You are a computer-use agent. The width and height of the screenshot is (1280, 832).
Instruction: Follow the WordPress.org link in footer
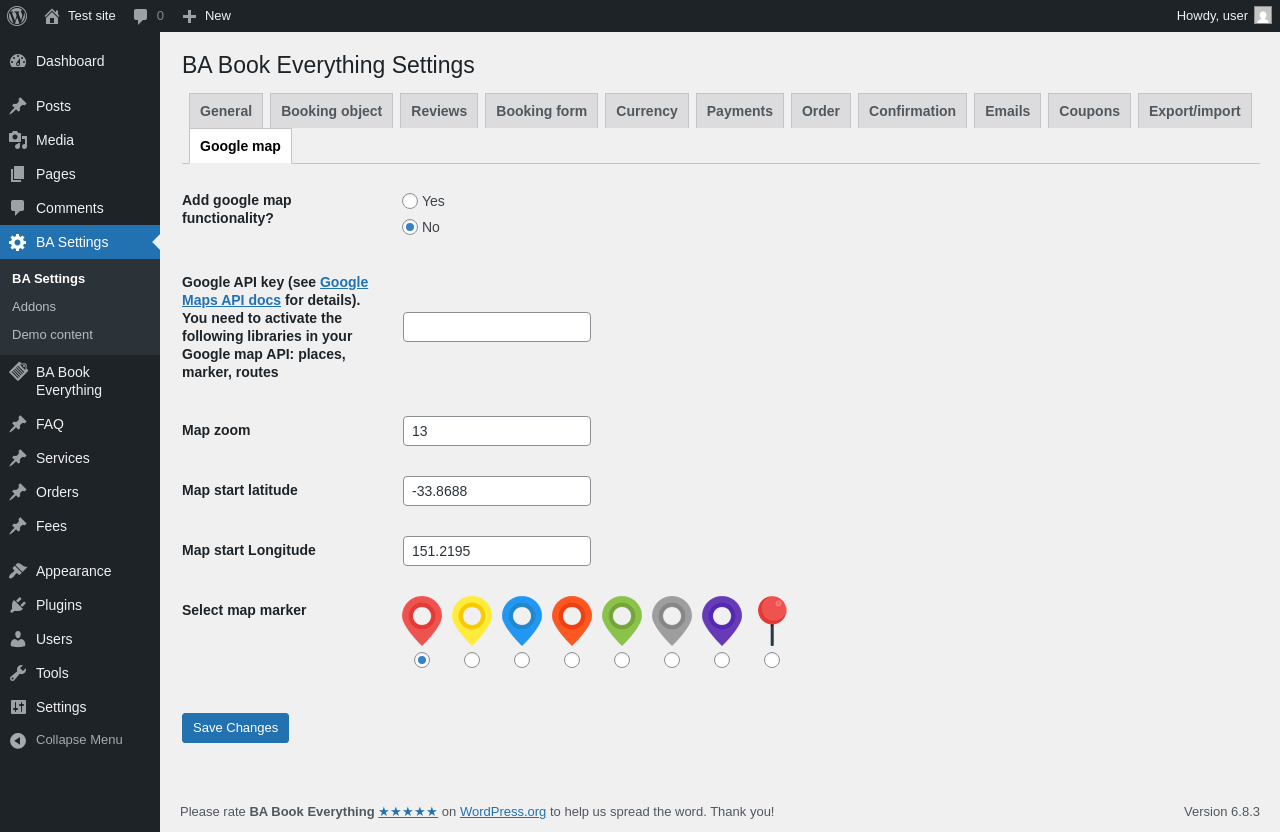click(x=503, y=812)
